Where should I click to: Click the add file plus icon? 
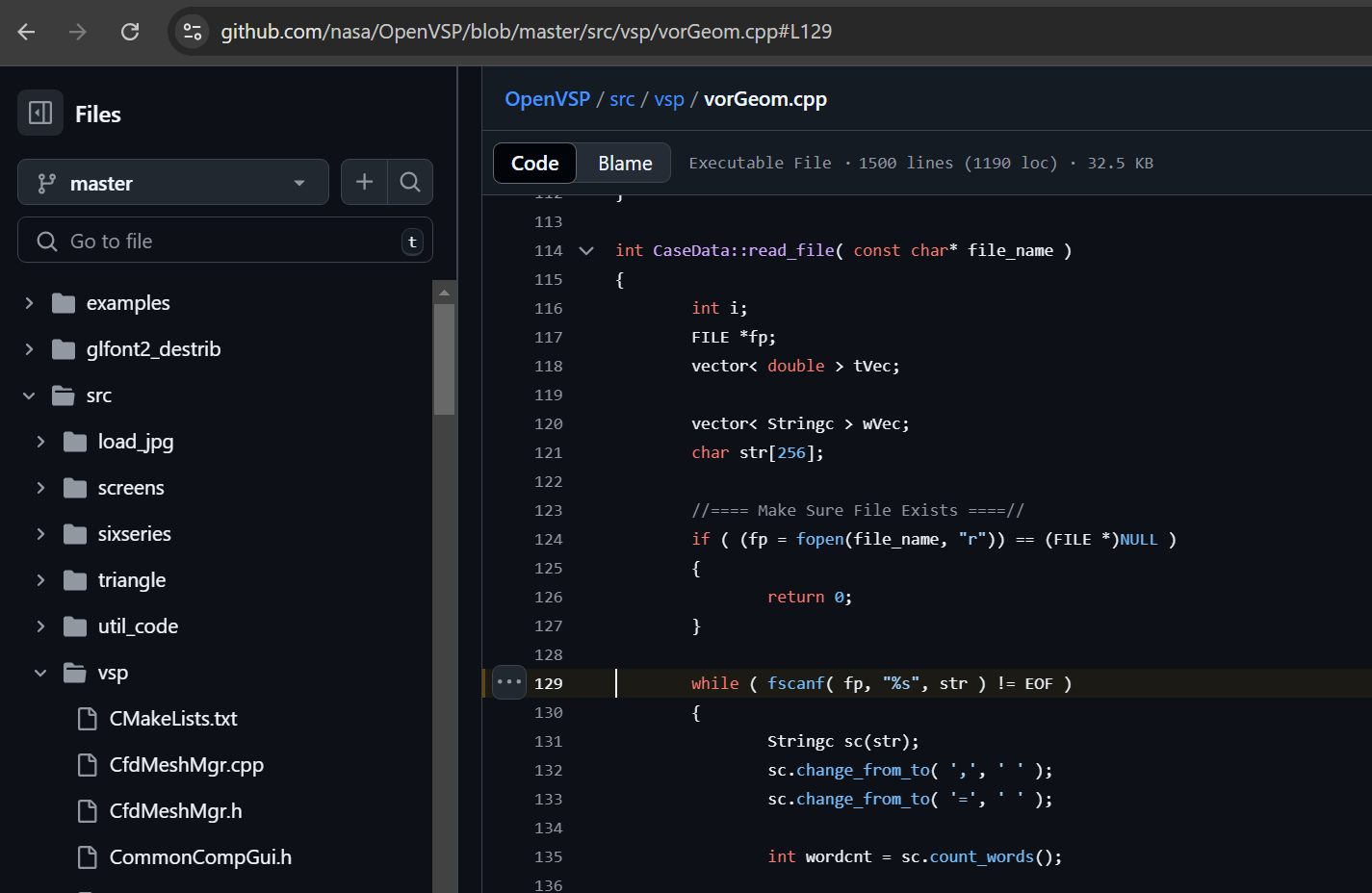click(x=365, y=182)
